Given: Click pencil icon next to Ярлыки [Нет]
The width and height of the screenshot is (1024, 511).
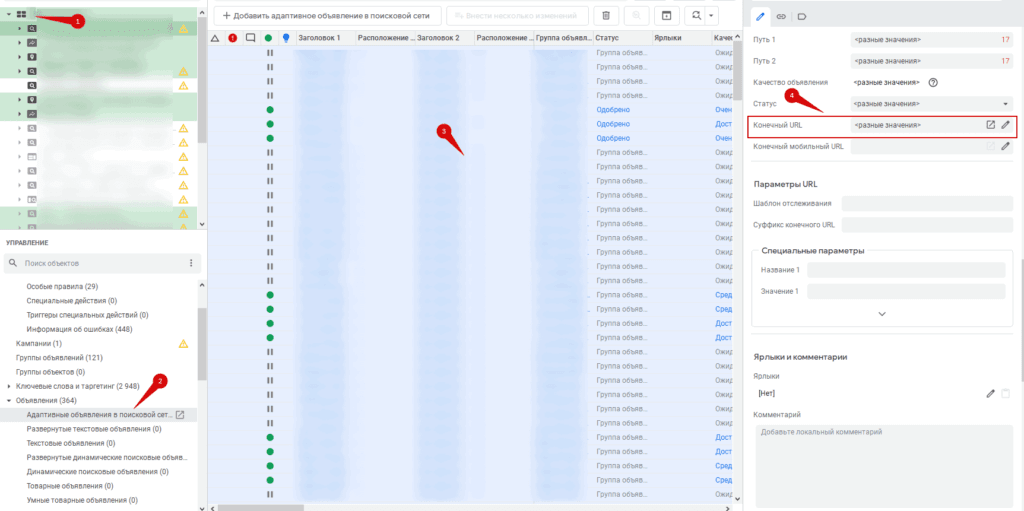Looking at the screenshot, I should coord(991,393).
